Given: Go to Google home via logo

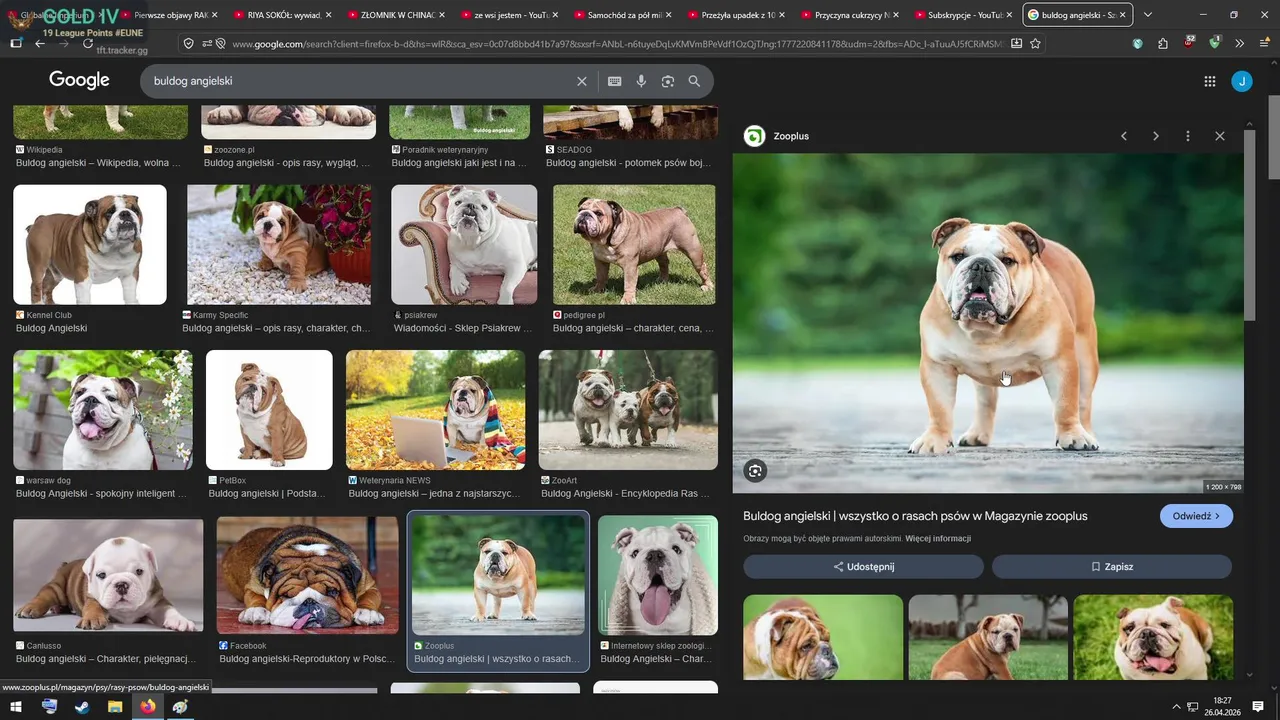Looking at the screenshot, I should (79, 81).
